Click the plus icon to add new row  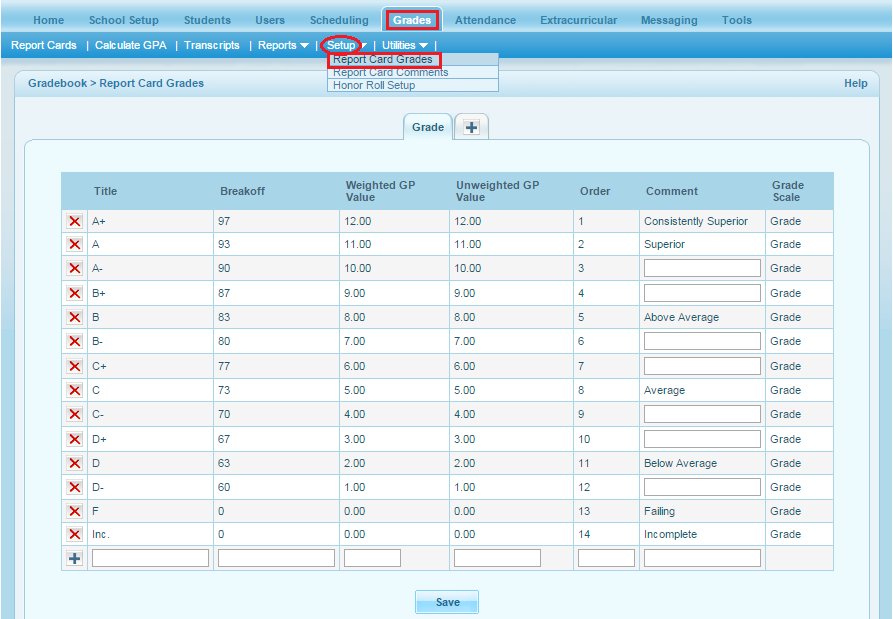[74, 559]
